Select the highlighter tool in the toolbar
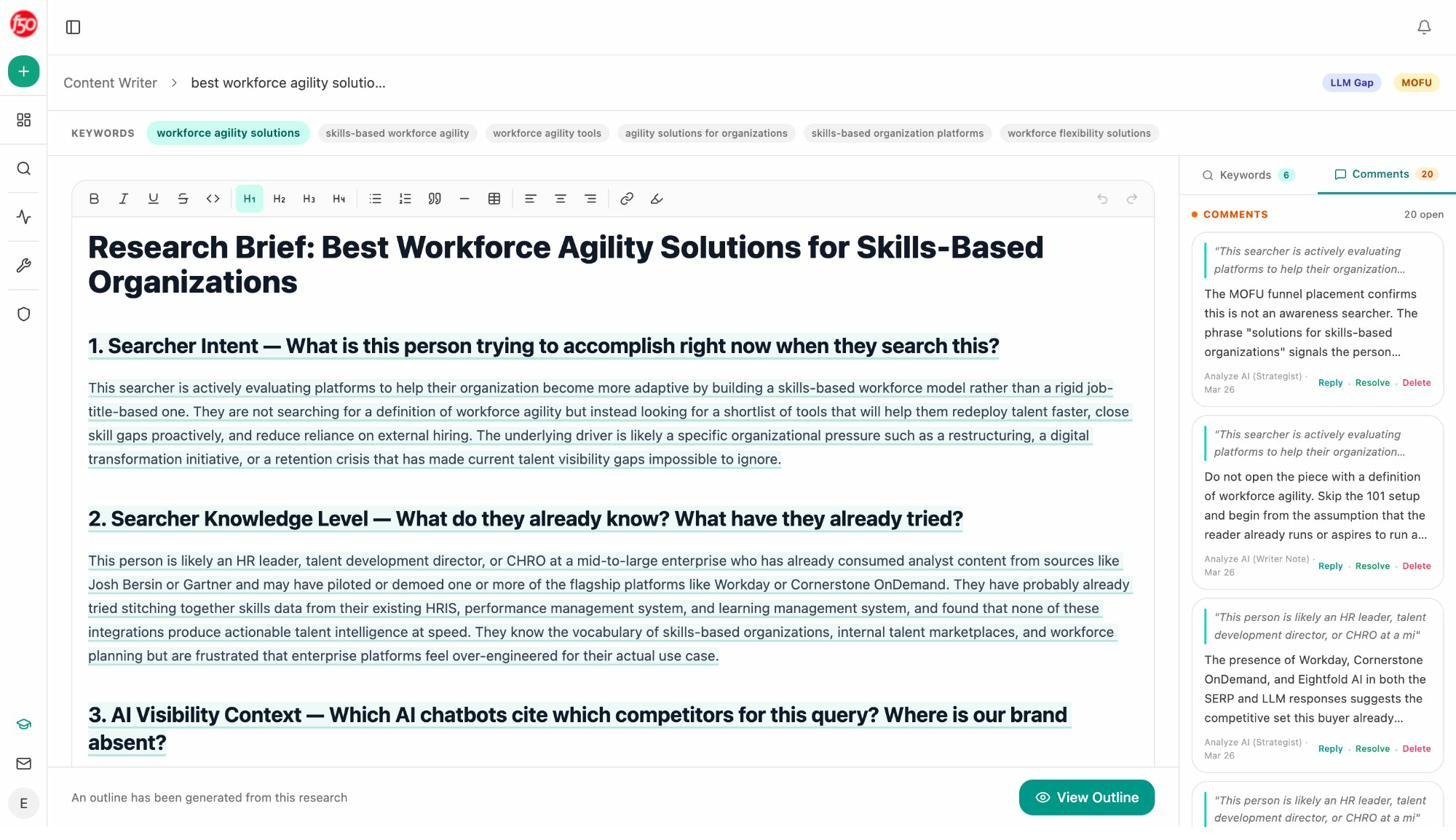The width and height of the screenshot is (1456, 840). pos(656,198)
